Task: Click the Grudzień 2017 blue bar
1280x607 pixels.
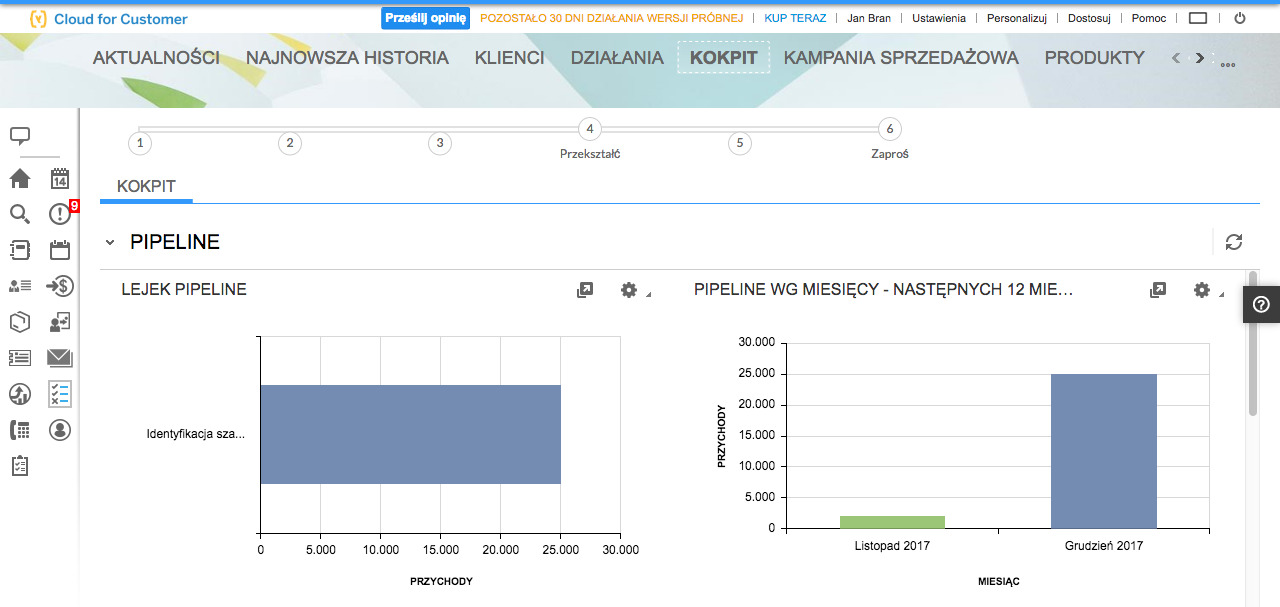Action: [x=1103, y=450]
